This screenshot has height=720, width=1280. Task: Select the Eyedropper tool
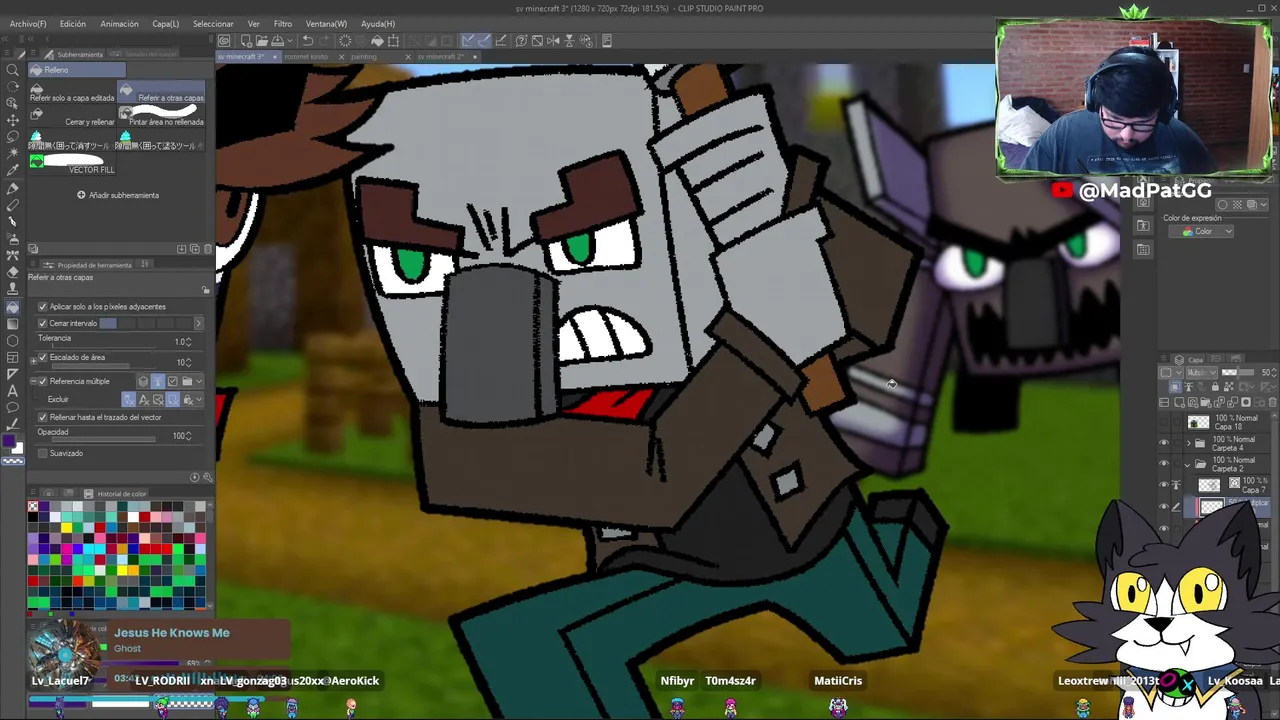tap(12, 171)
